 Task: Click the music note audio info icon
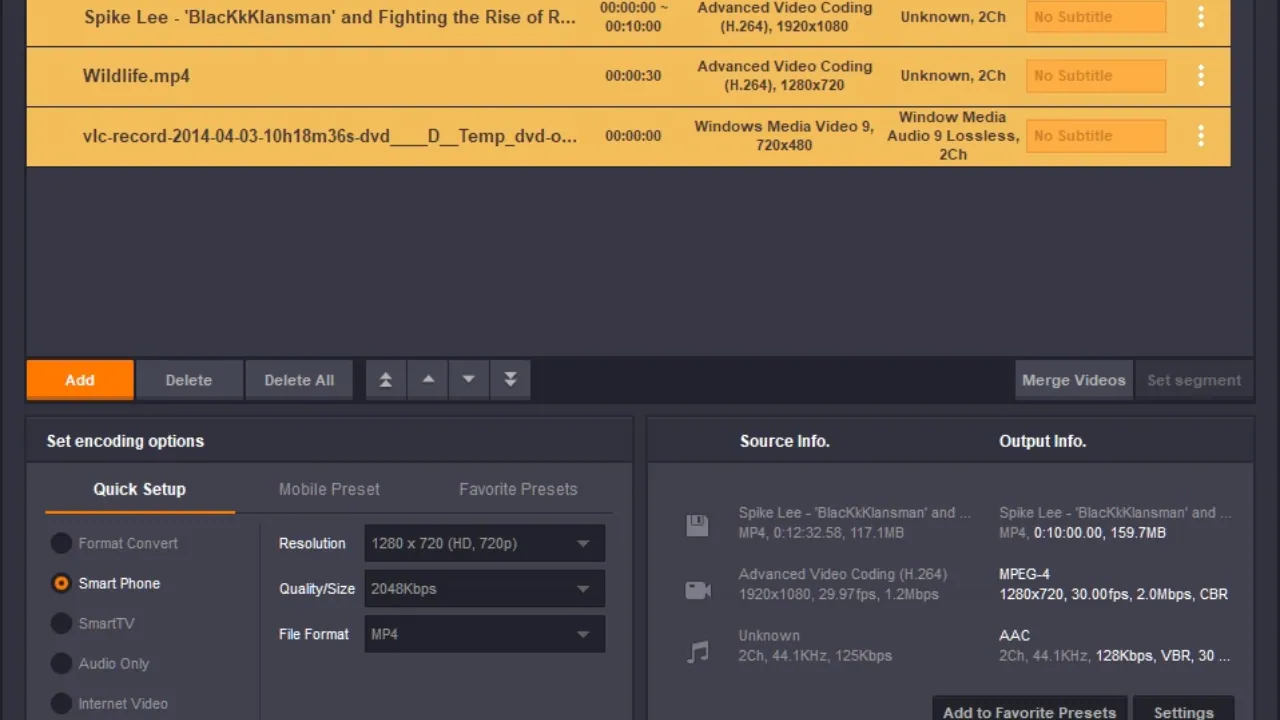(x=697, y=652)
